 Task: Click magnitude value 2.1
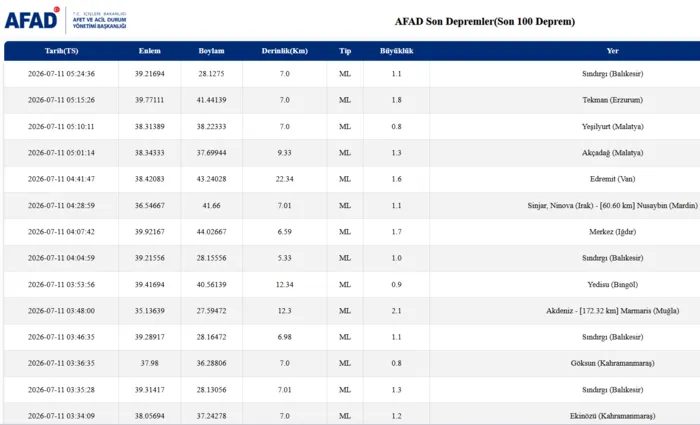[396, 311]
